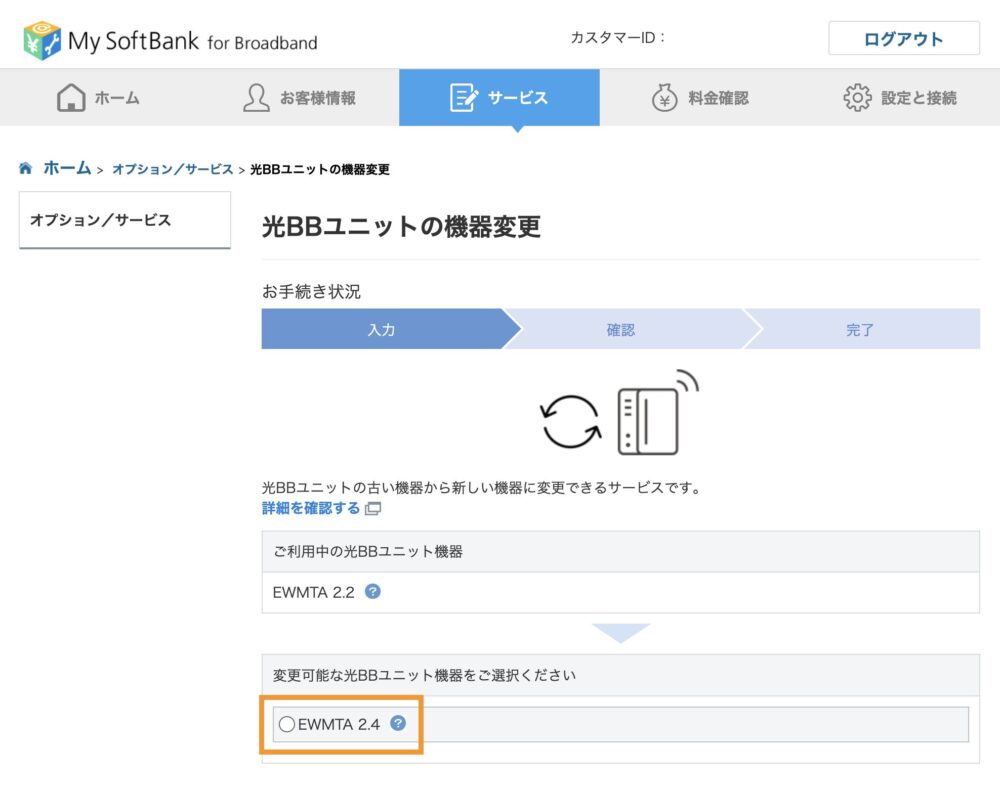1000x791 pixels.
Task: Click the 確認 step in progress bar
Action: coord(621,330)
